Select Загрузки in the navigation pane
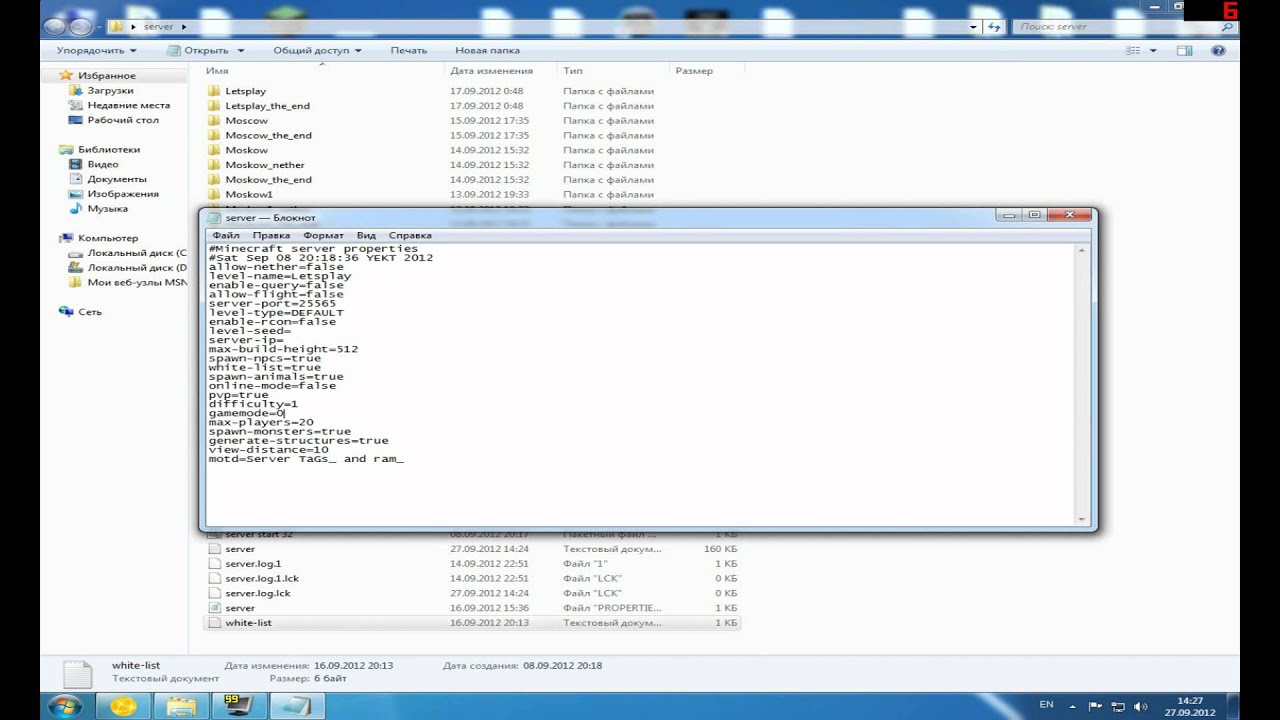 coord(109,90)
